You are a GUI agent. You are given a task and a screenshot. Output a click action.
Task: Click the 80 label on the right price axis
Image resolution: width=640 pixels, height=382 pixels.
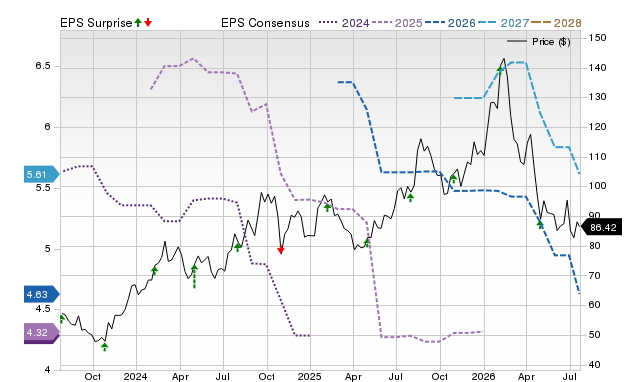coord(595,246)
